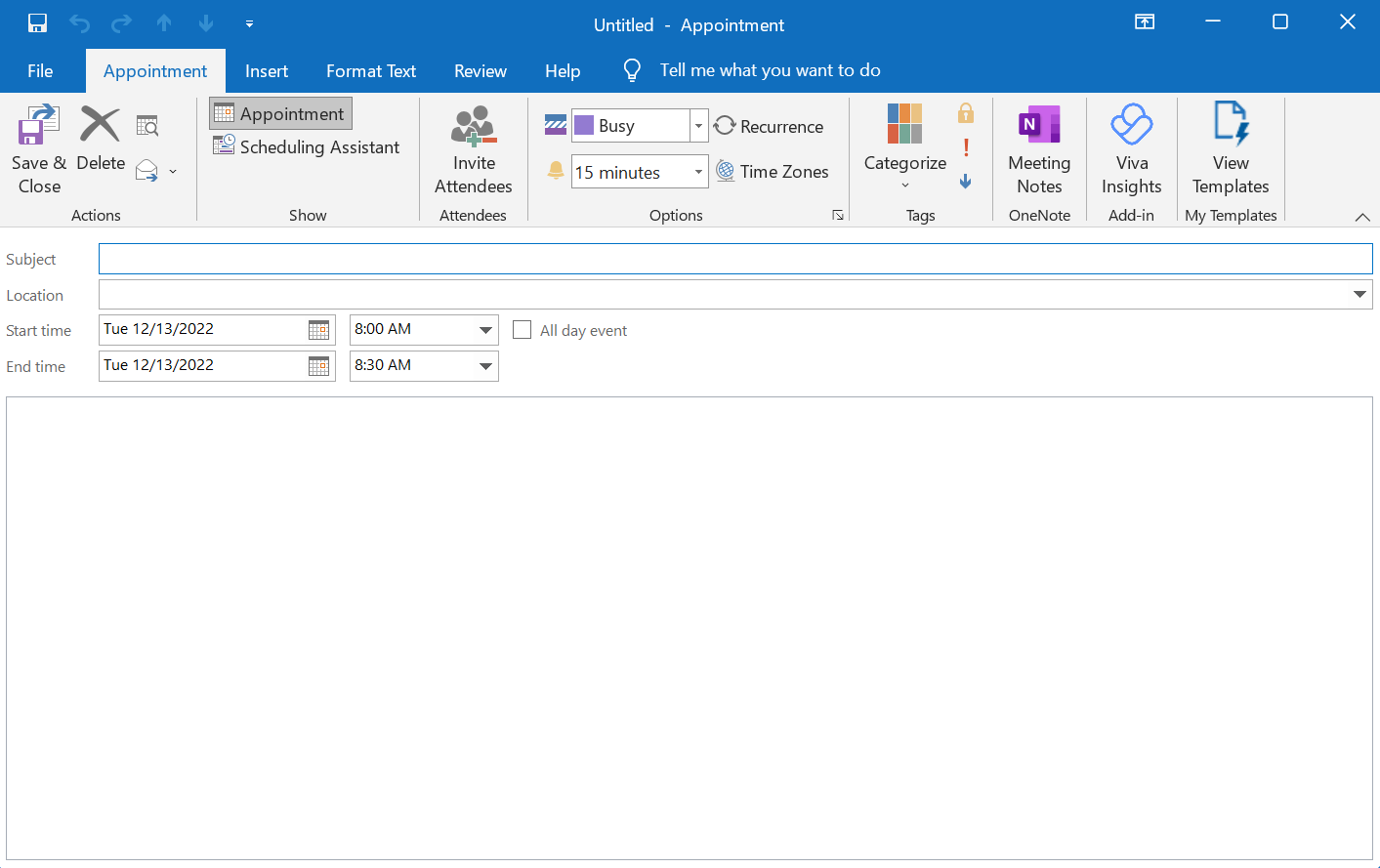Click the Save & Close icon
The image size is (1380, 868).
pos(38,126)
